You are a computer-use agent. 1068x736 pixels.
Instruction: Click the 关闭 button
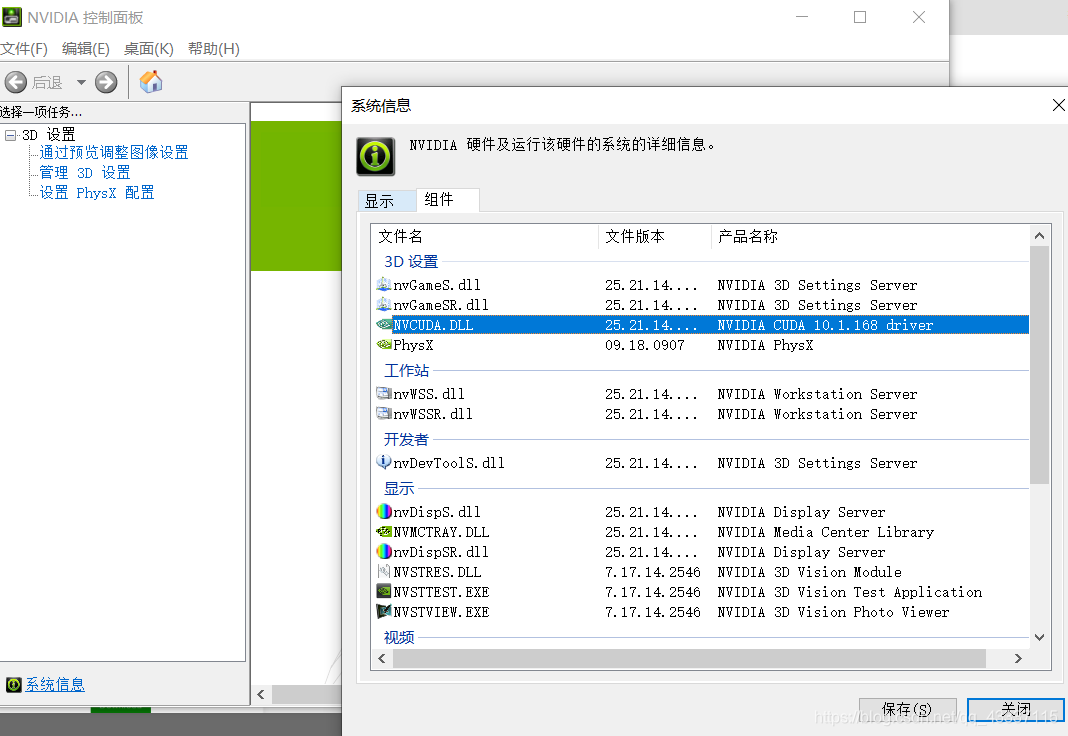pyautogui.click(x=1016, y=709)
